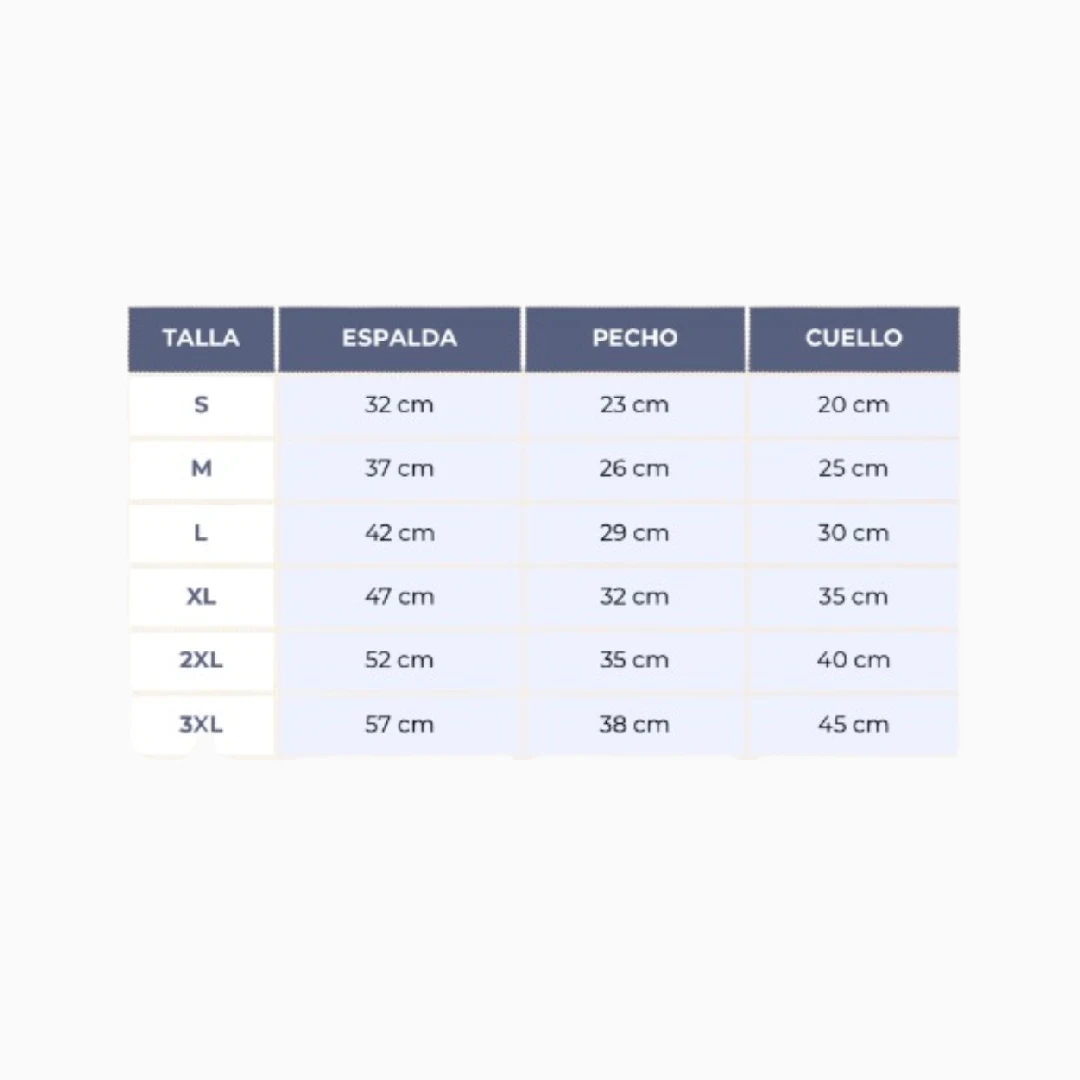This screenshot has width=1080, height=1080.
Task: Select the 3XL size row label
Action: [x=201, y=725]
